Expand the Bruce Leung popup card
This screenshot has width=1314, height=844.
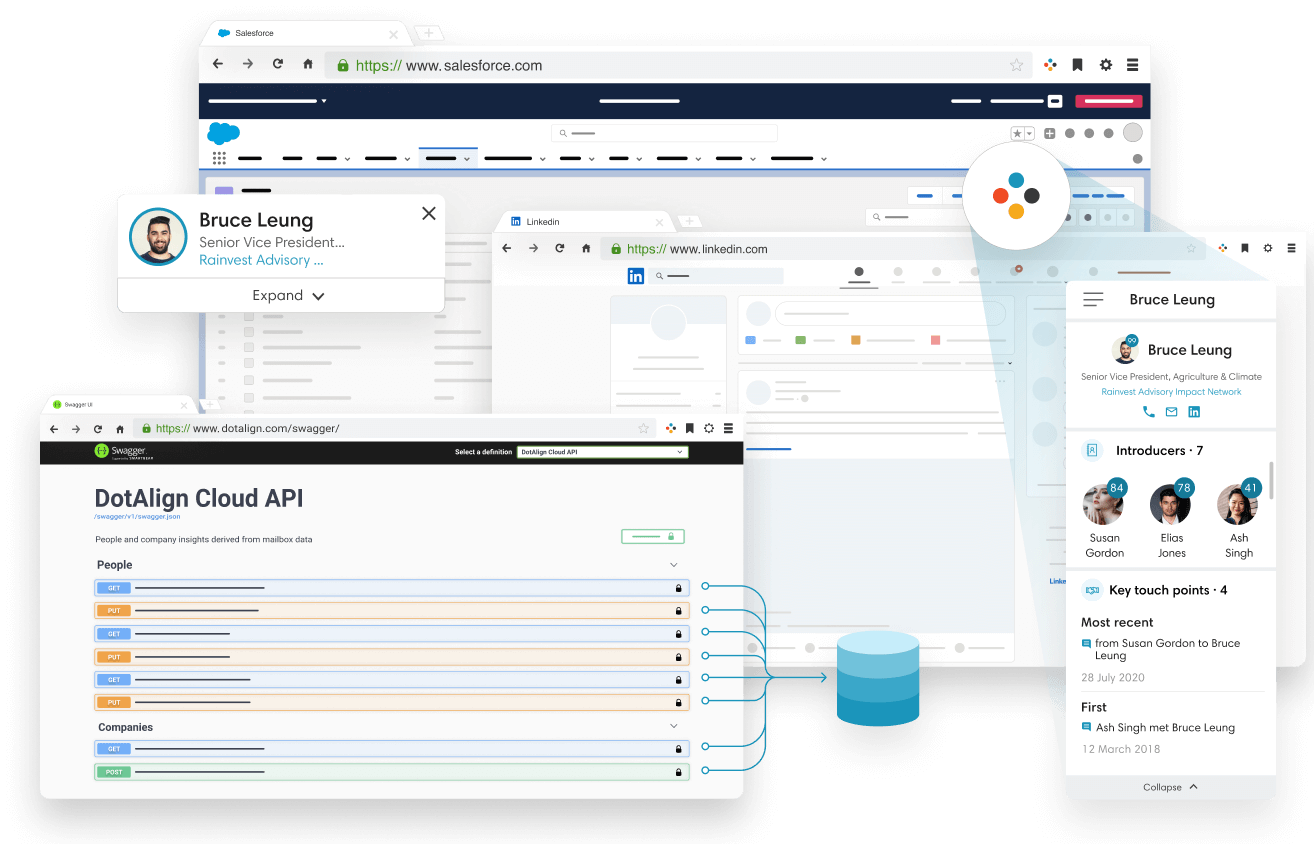pos(288,295)
